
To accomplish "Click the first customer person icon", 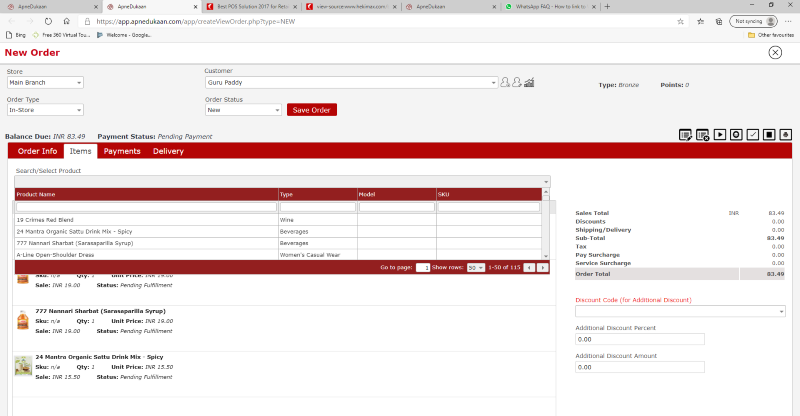I will click(x=505, y=83).
